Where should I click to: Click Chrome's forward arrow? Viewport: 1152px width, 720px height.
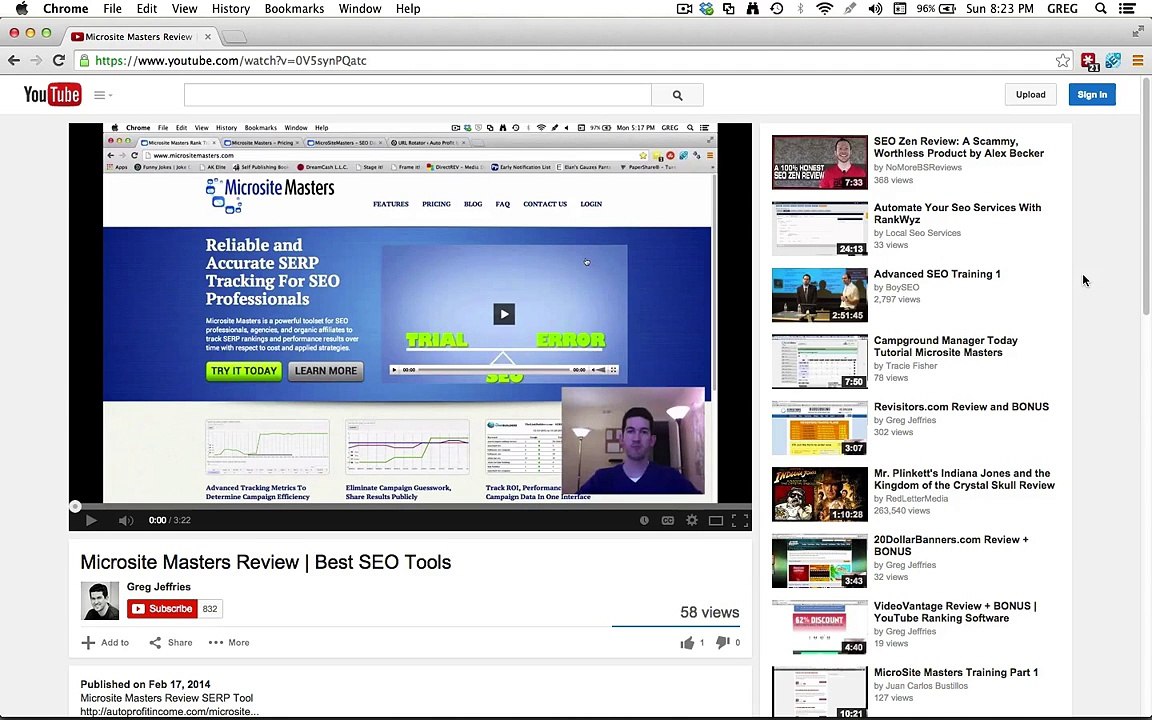pyautogui.click(x=36, y=60)
